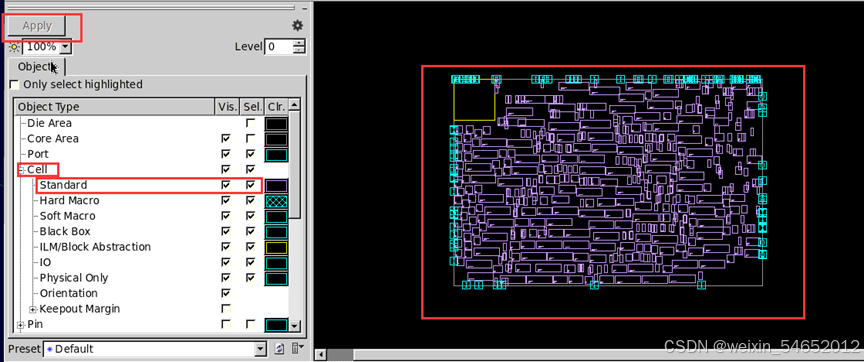Click layout view's horizontal scroll-left arrow
Screen dimensions: 864x362
coord(320,354)
